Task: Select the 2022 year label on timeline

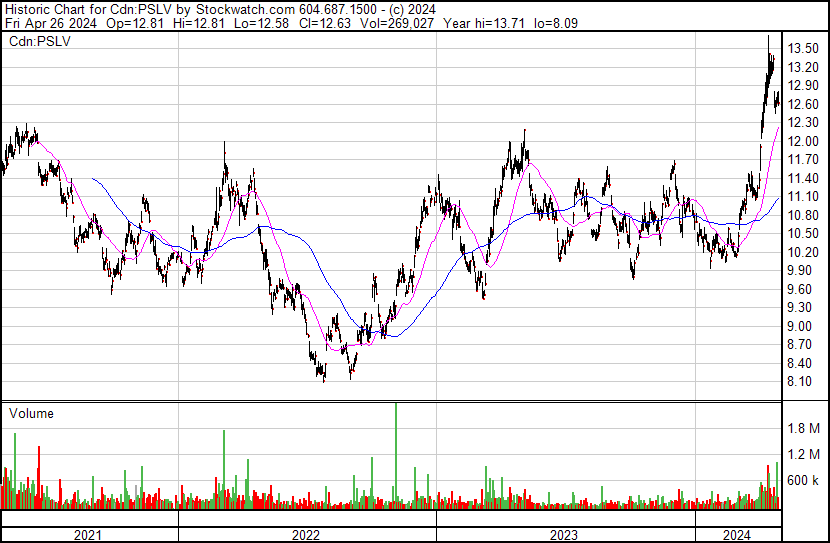Action: coord(307,535)
